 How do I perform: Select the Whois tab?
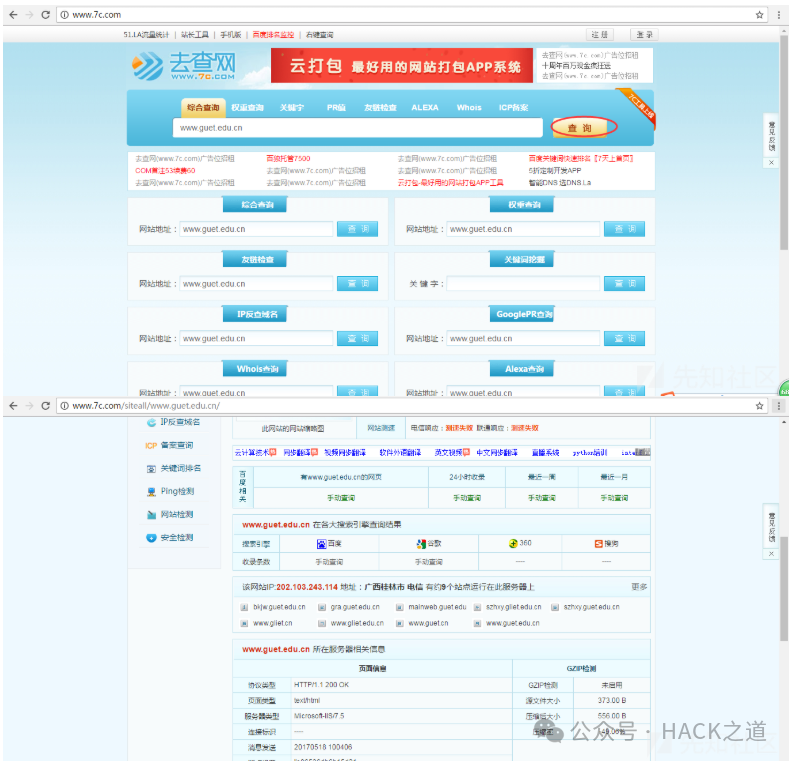(x=469, y=108)
